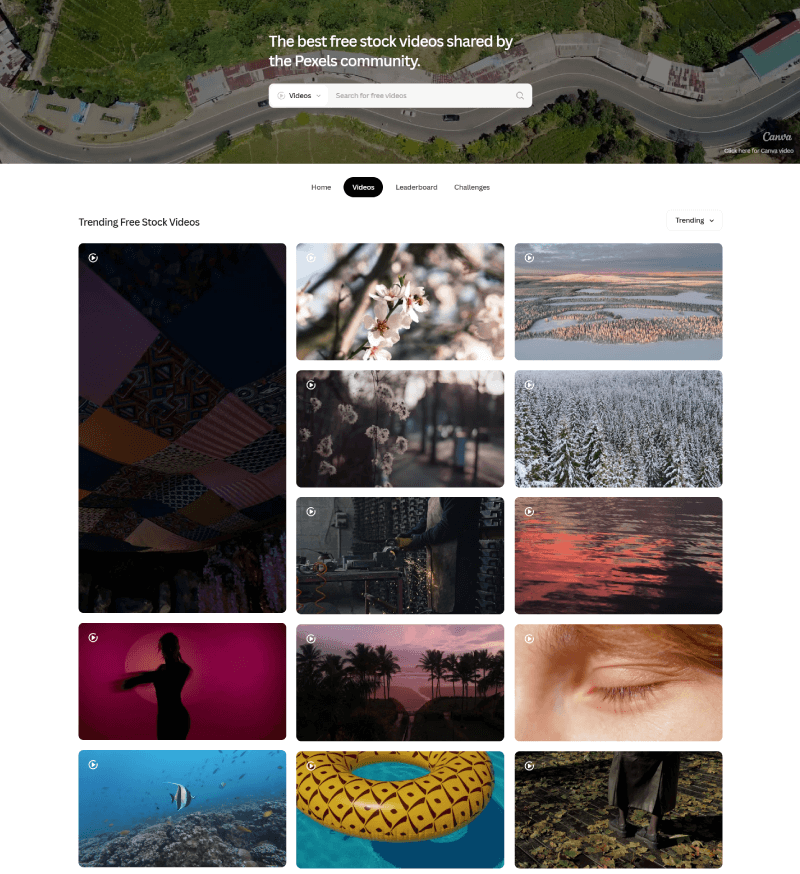Viewport: 800px width, 874px height.
Task: Expand the Trending sort dropdown
Action: 694,220
